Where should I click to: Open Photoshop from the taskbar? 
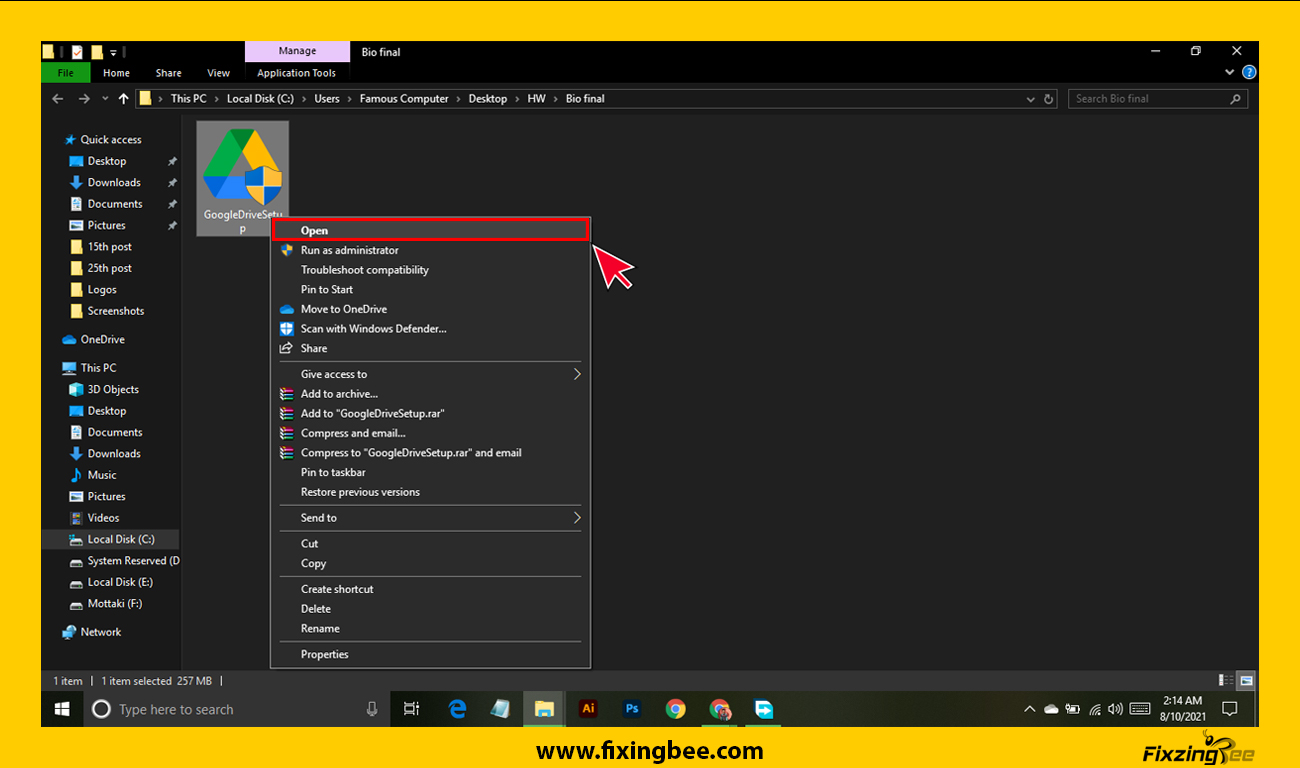[x=632, y=709]
